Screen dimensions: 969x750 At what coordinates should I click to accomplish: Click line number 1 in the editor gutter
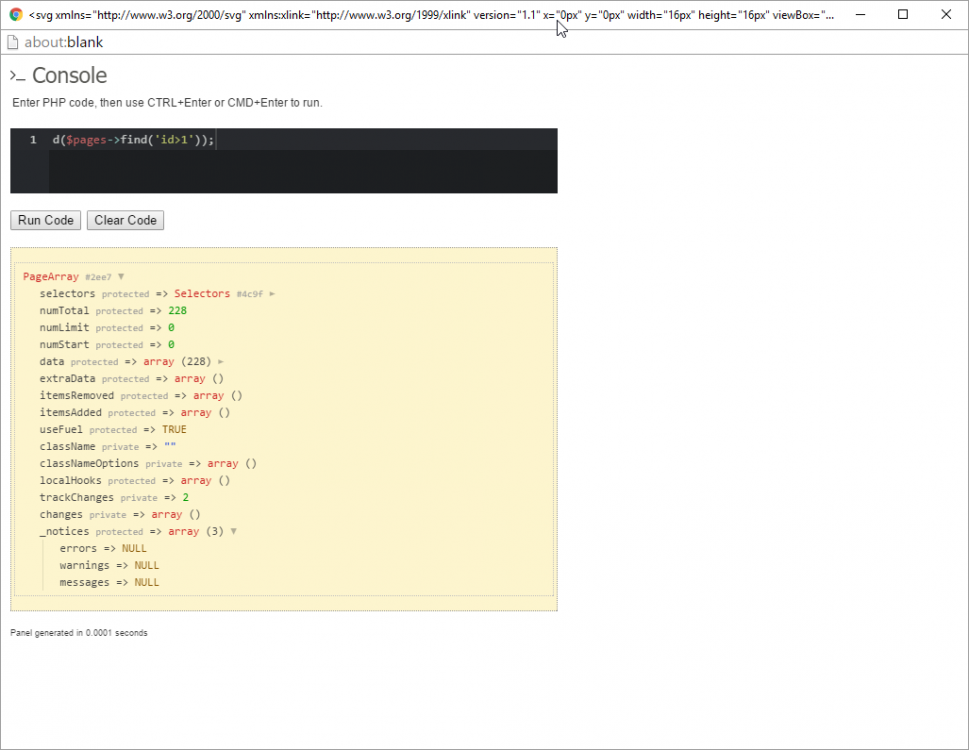[33, 139]
